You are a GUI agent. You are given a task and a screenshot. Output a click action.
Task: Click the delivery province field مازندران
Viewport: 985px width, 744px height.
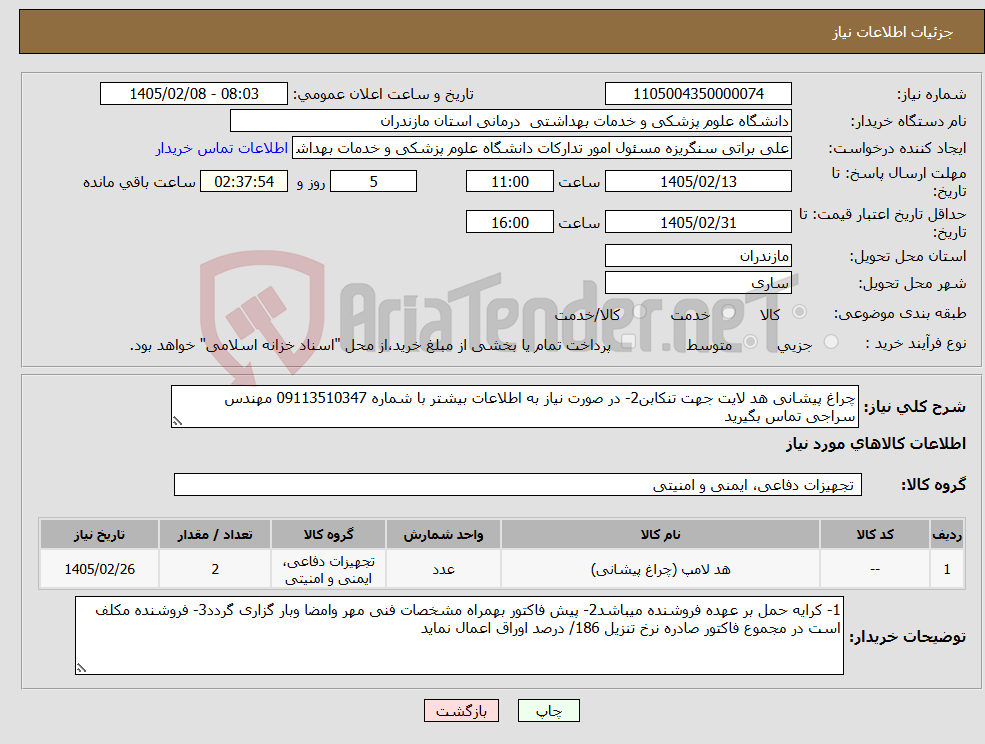698,256
